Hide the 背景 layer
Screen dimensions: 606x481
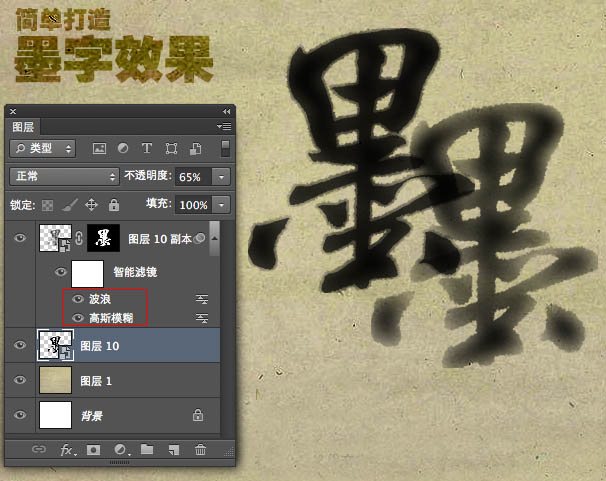click(21, 414)
